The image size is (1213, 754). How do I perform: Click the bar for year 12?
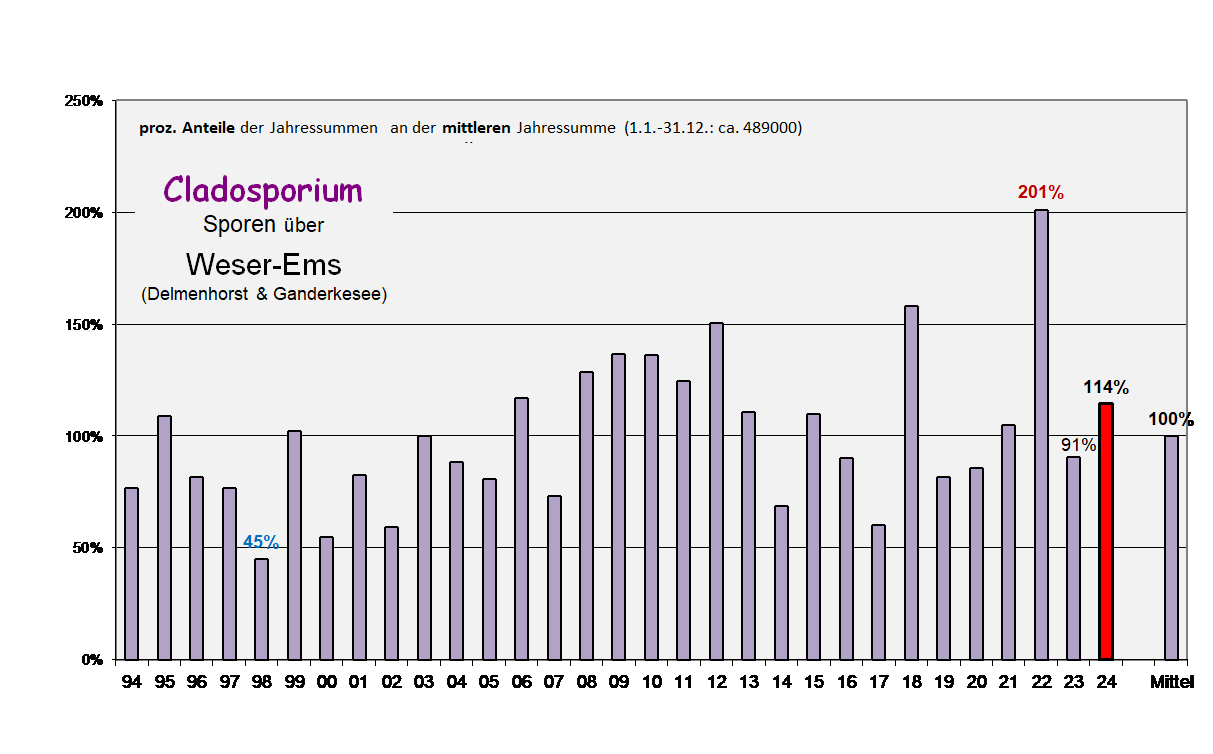(x=716, y=491)
